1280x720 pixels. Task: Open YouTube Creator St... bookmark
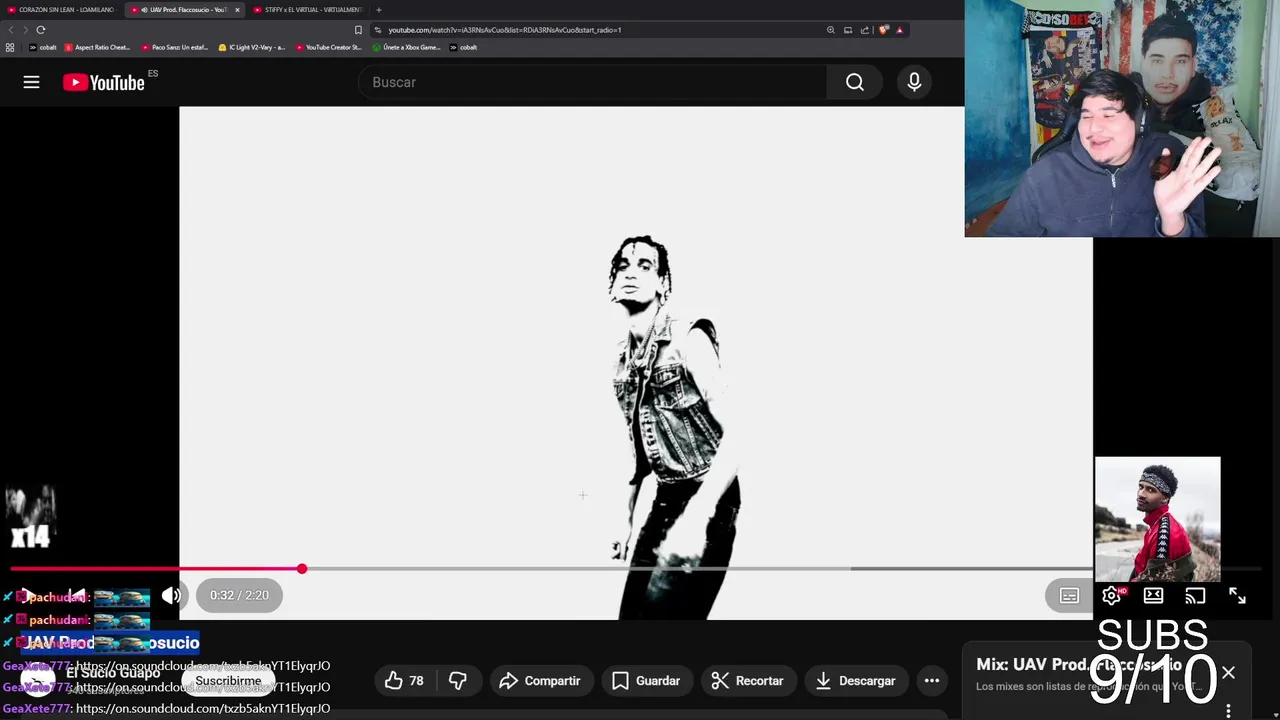328,47
